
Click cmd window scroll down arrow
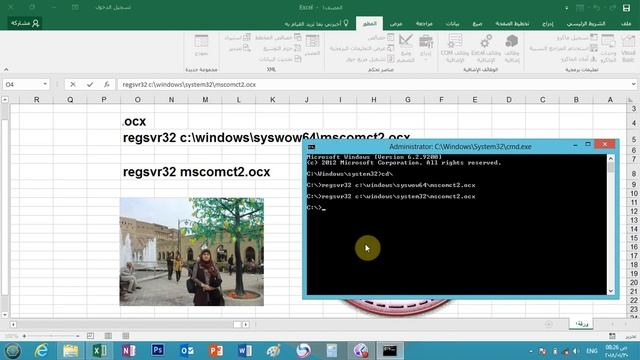[x=611, y=291]
